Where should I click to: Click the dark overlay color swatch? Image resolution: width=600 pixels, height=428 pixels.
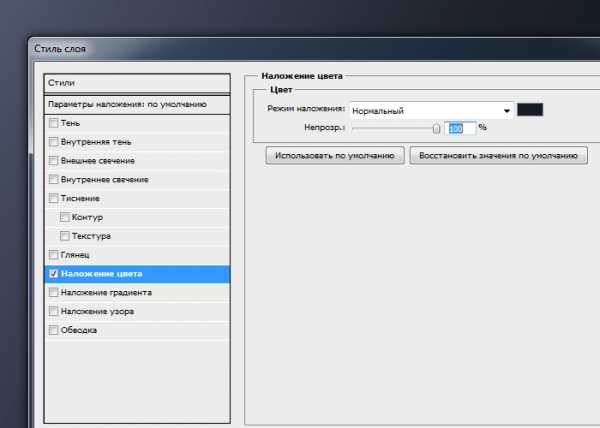tap(529, 110)
